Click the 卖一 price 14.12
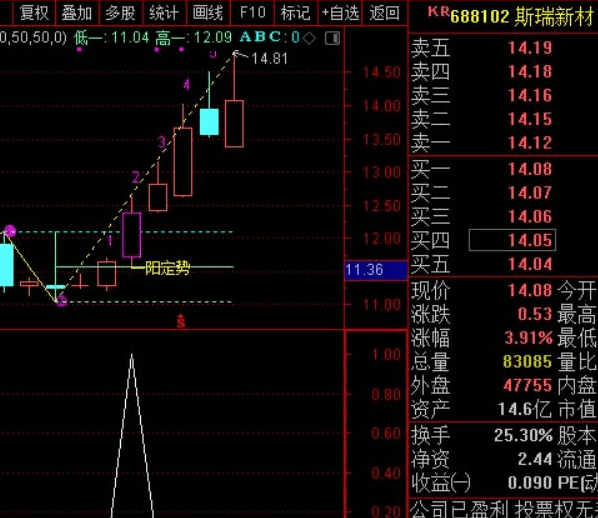This screenshot has width=598, height=518. tap(530, 143)
